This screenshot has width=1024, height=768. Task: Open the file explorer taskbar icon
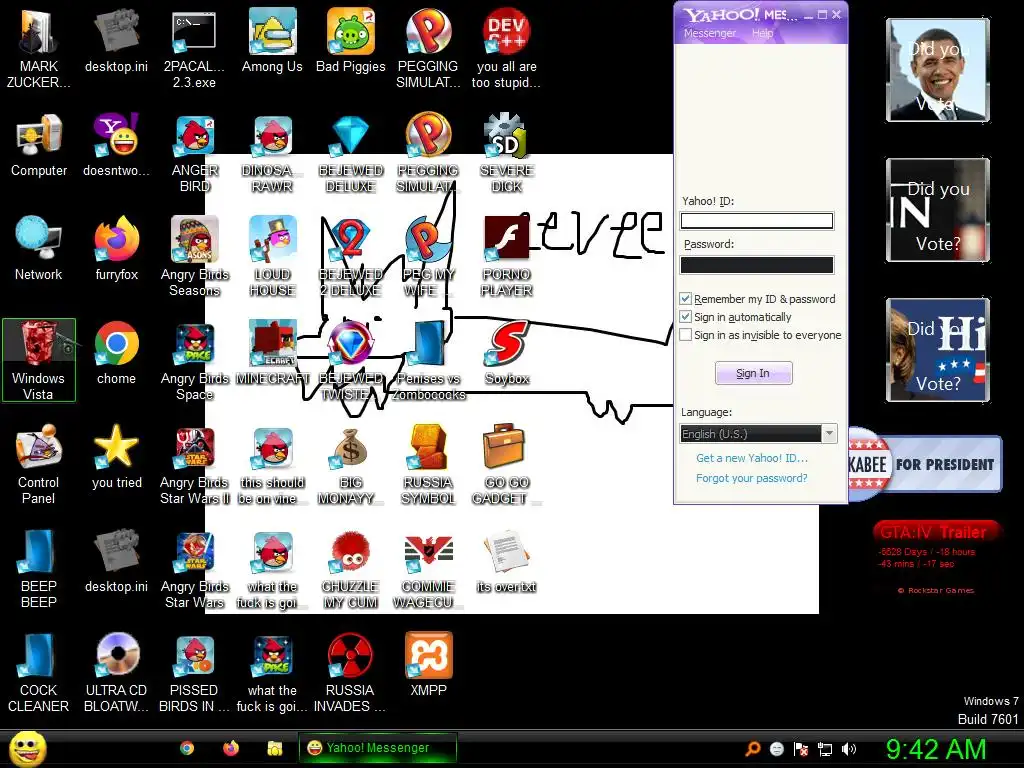(275, 748)
